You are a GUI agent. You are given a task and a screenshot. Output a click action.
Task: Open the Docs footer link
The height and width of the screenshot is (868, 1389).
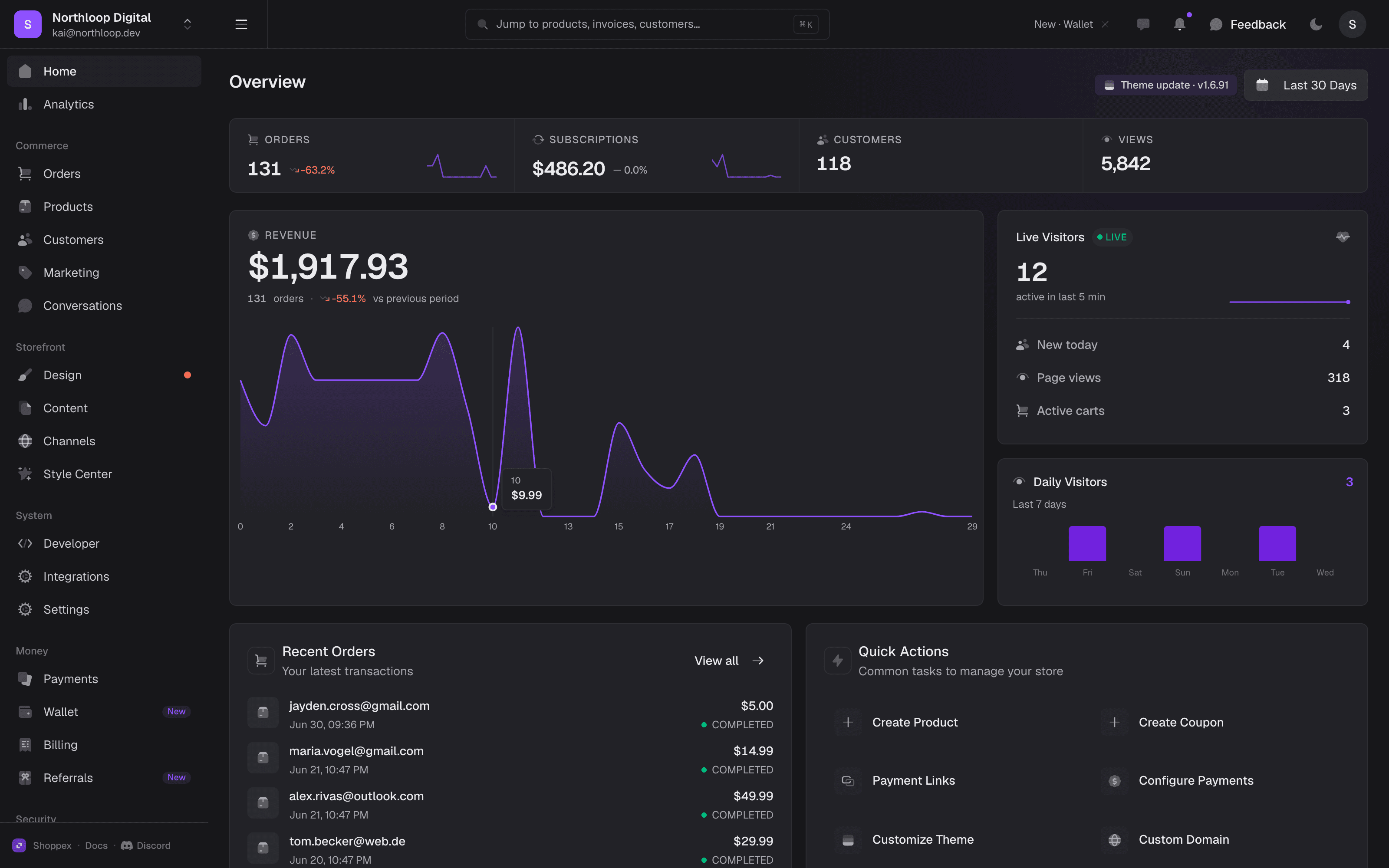click(96, 845)
